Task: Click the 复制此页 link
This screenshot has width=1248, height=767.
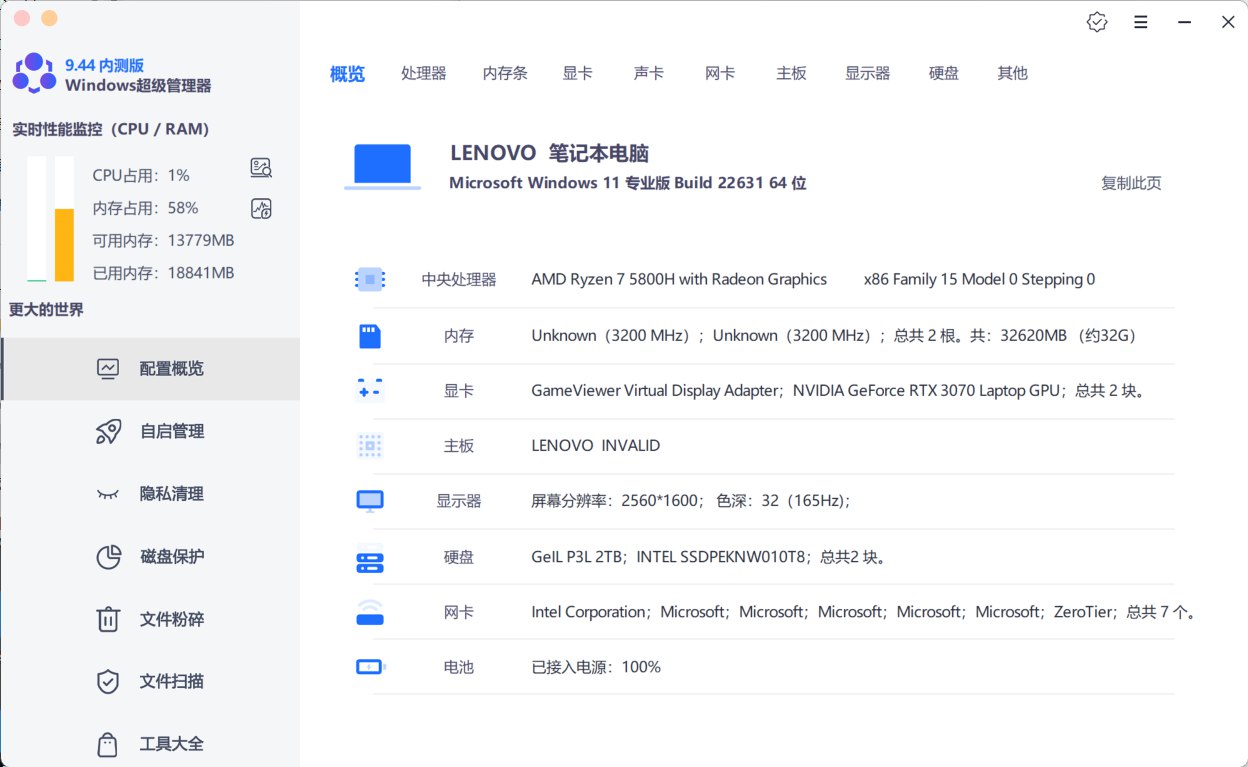Action: (1131, 183)
